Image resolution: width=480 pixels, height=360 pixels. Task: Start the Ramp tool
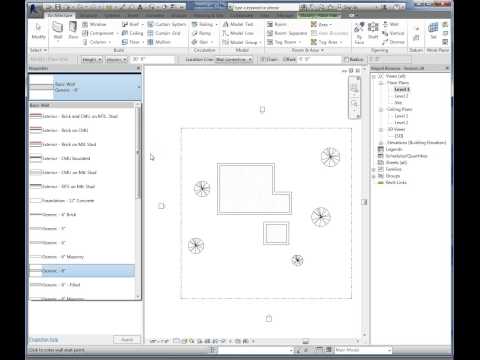[201, 33]
